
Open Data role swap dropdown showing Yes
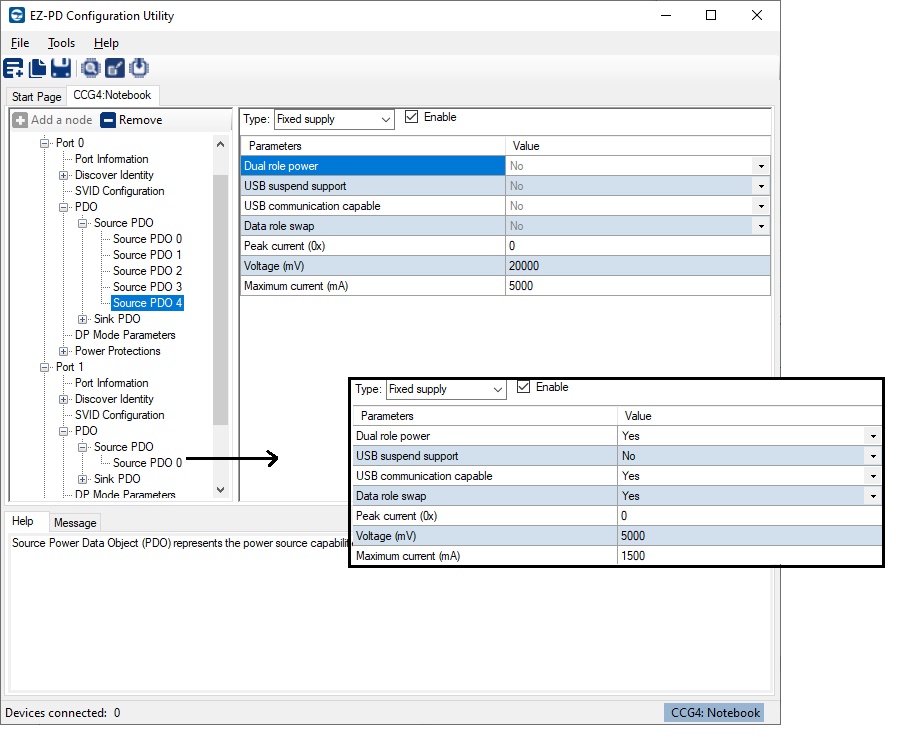[872, 496]
